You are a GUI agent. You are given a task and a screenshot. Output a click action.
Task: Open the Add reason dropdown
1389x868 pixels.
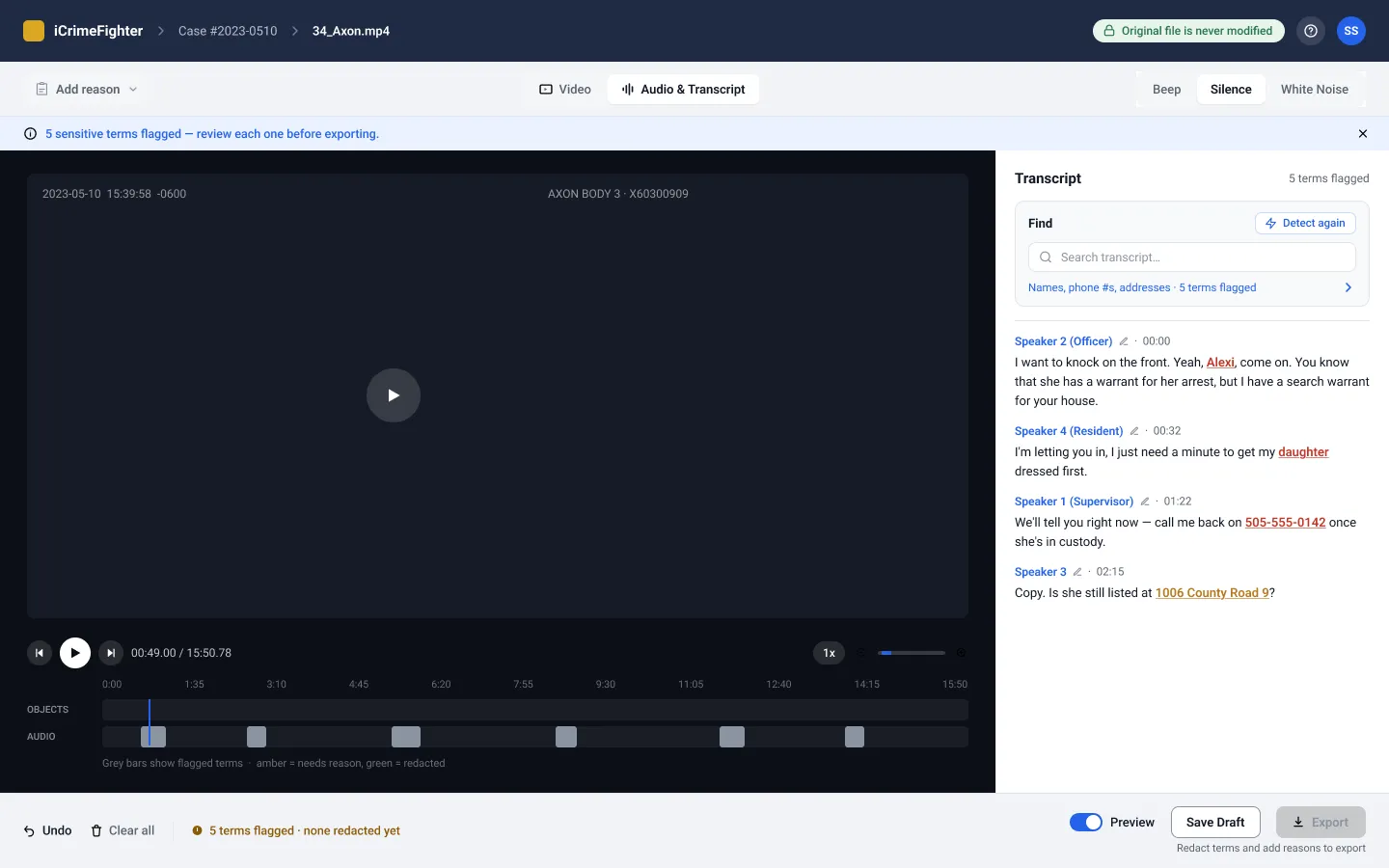(87, 90)
